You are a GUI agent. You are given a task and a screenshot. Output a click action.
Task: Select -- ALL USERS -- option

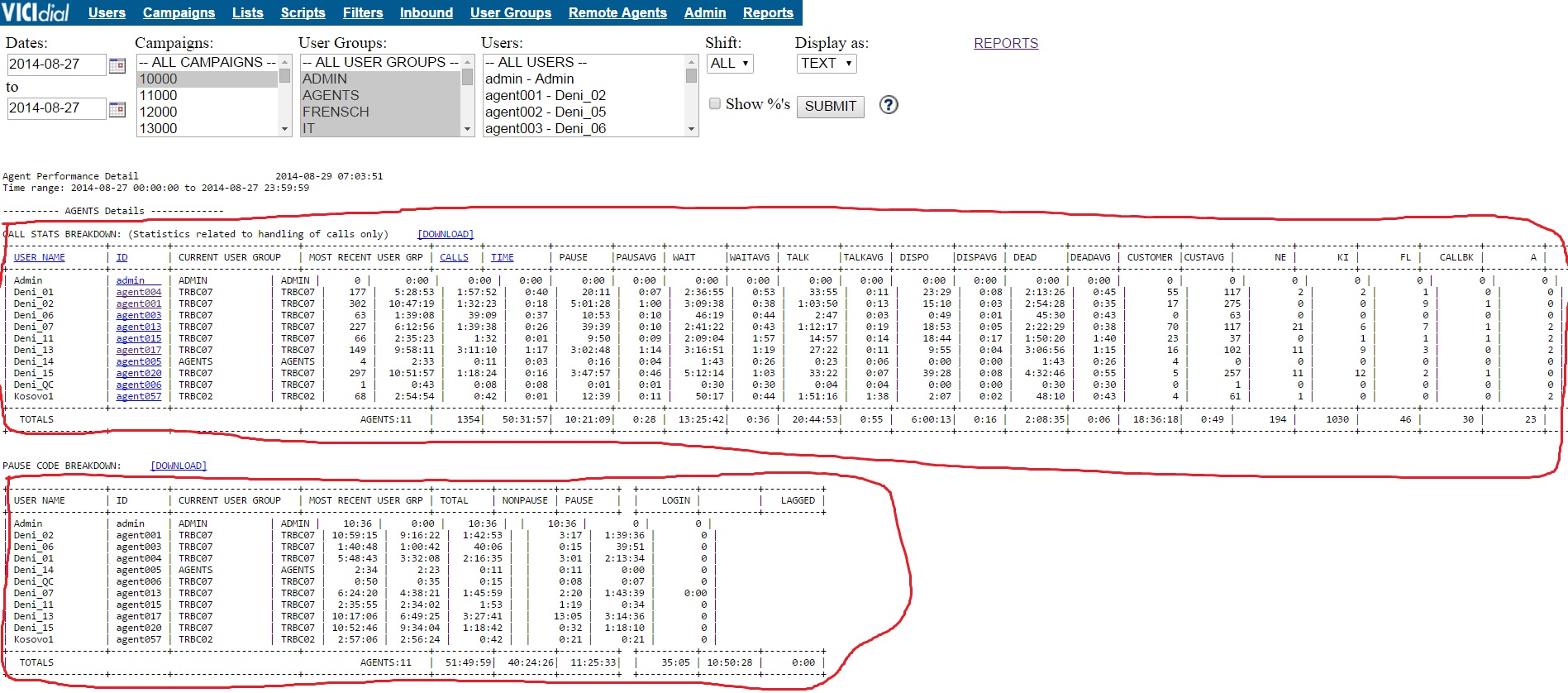[x=584, y=63]
